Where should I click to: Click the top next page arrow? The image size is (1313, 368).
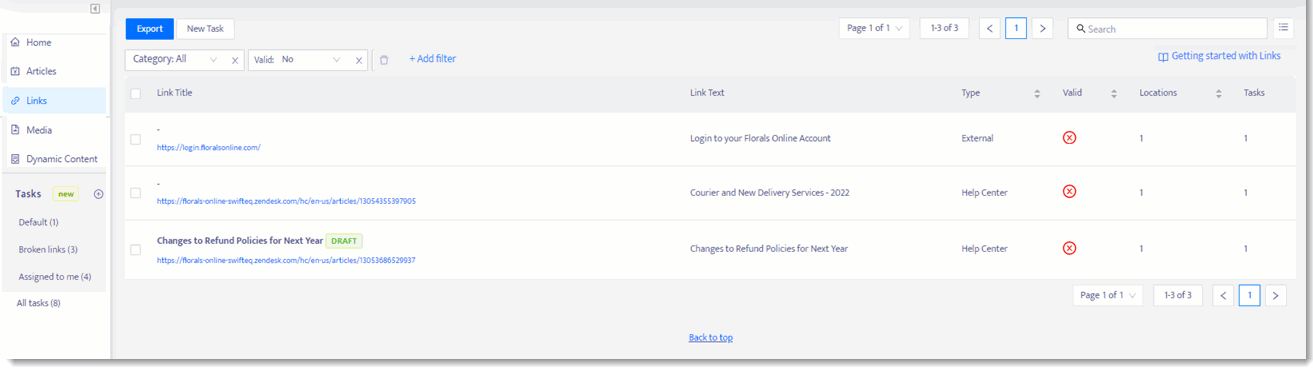point(1043,29)
